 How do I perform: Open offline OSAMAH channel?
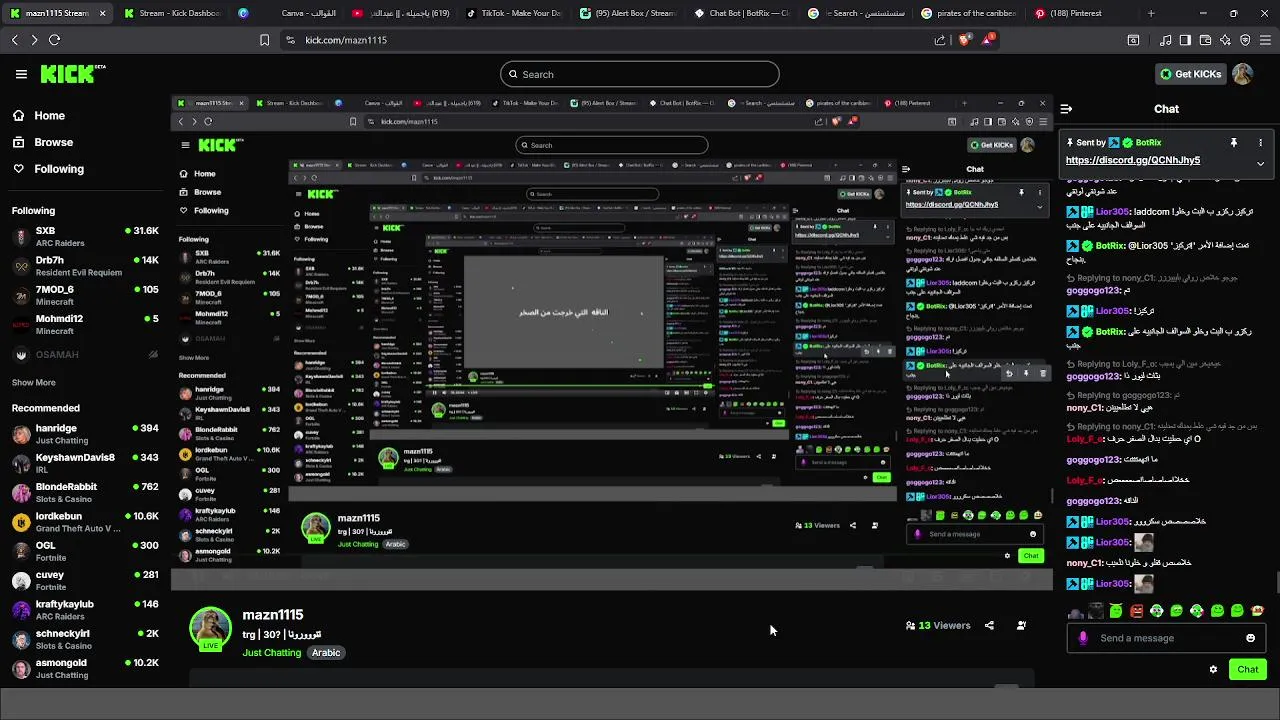85,355
